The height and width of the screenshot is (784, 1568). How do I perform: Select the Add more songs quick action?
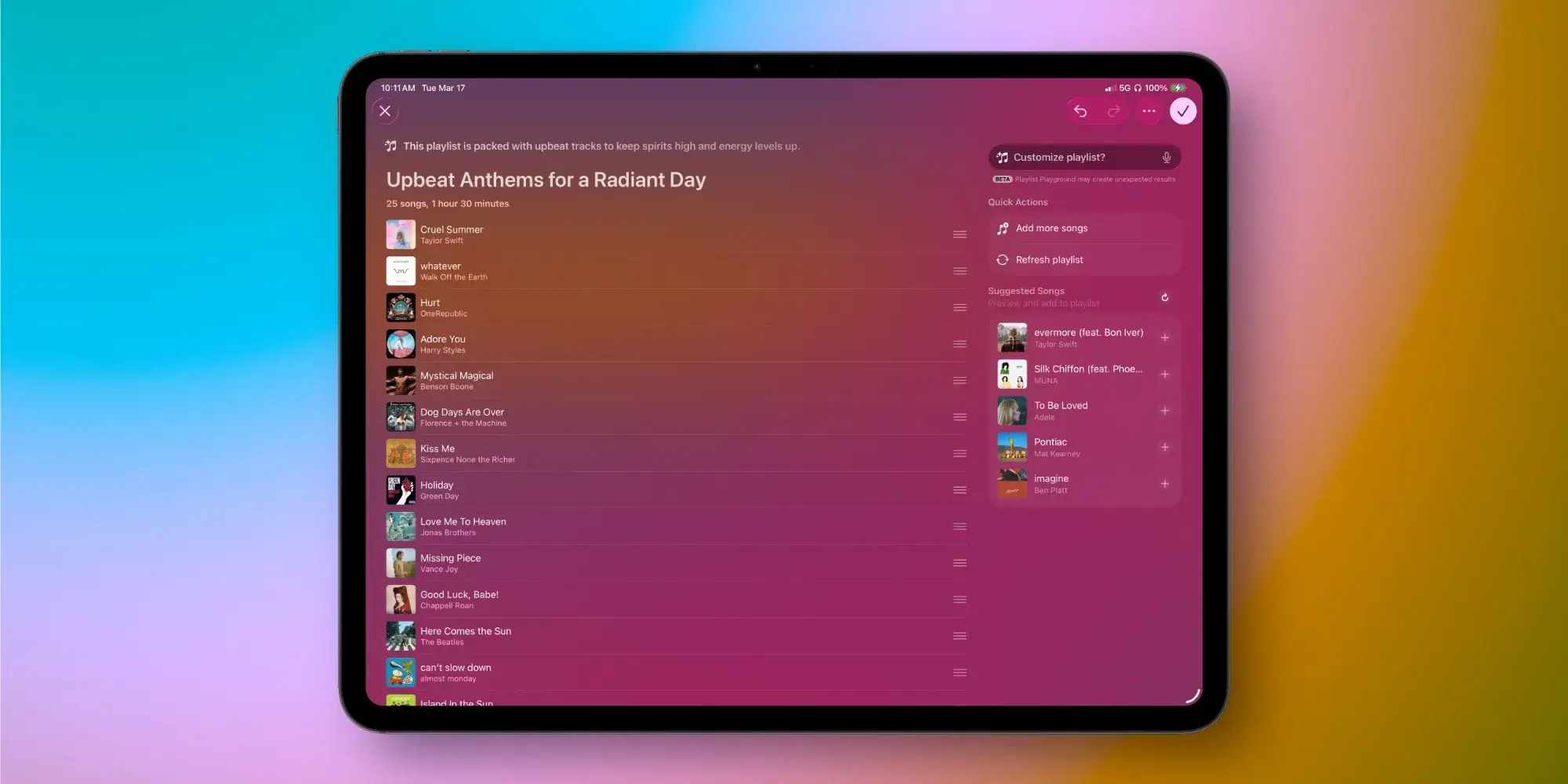click(1052, 228)
